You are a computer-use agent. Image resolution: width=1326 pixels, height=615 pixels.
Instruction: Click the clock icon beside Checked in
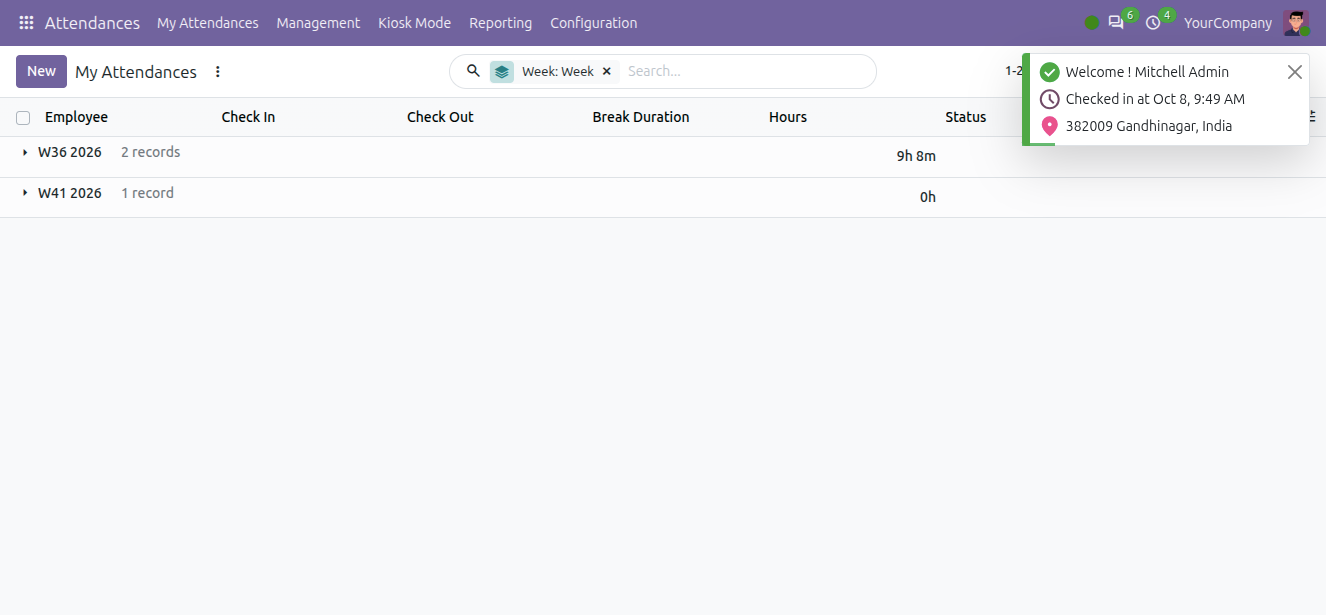[x=1050, y=99]
